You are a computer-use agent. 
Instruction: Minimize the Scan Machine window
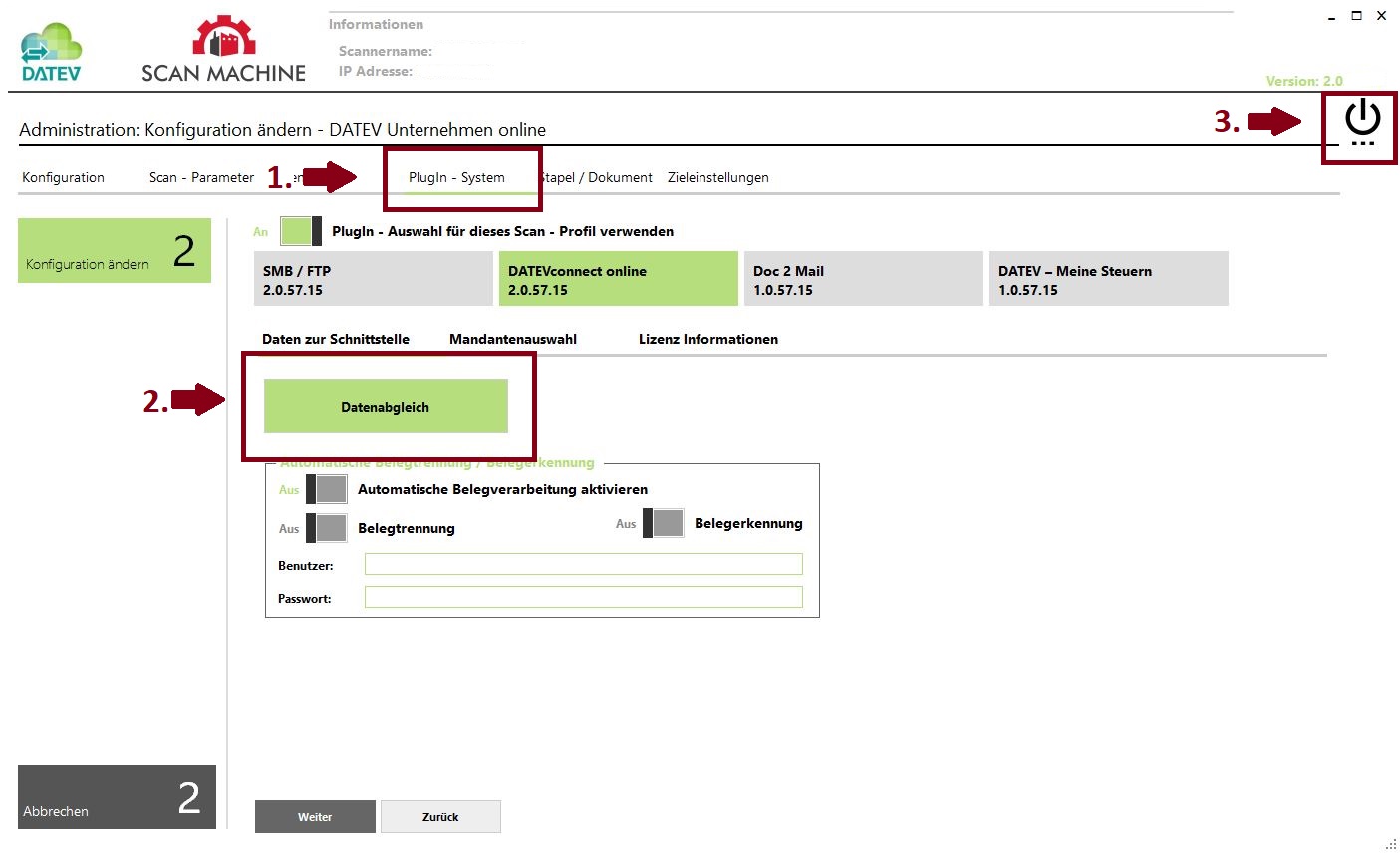pos(1331,16)
